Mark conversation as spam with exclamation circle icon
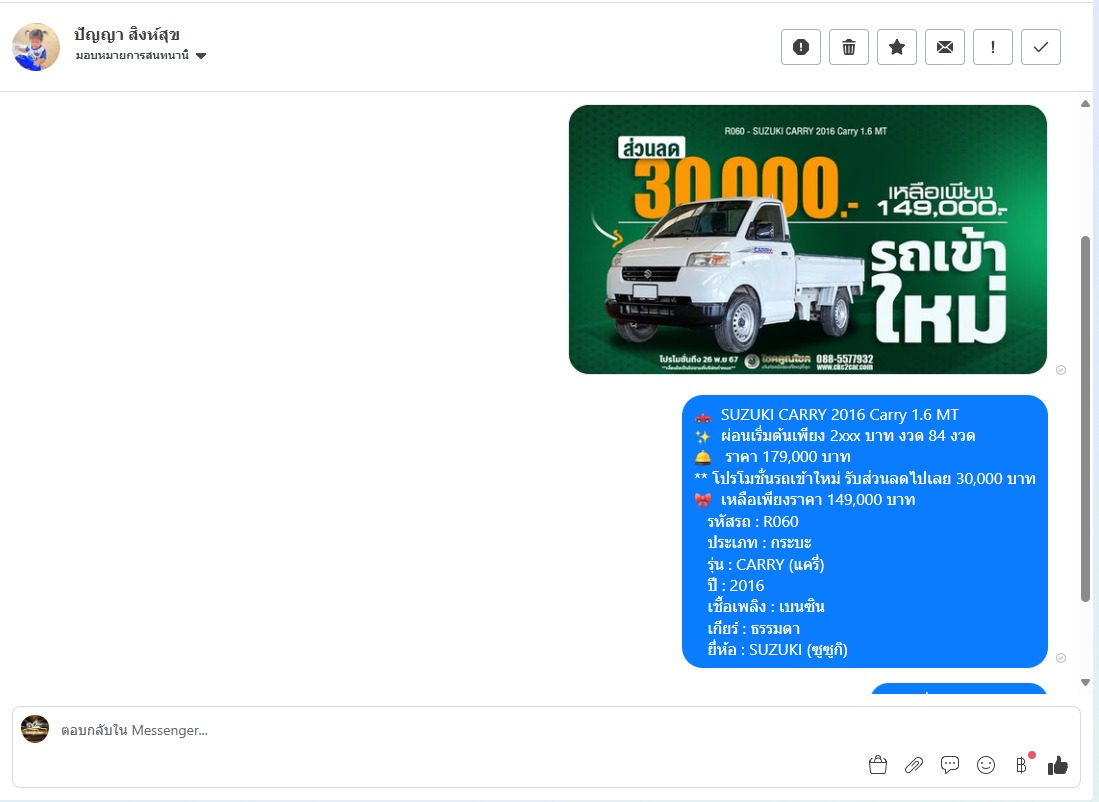The width and height of the screenshot is (1099, 802). pyautogui.click(x=800, y=47)
